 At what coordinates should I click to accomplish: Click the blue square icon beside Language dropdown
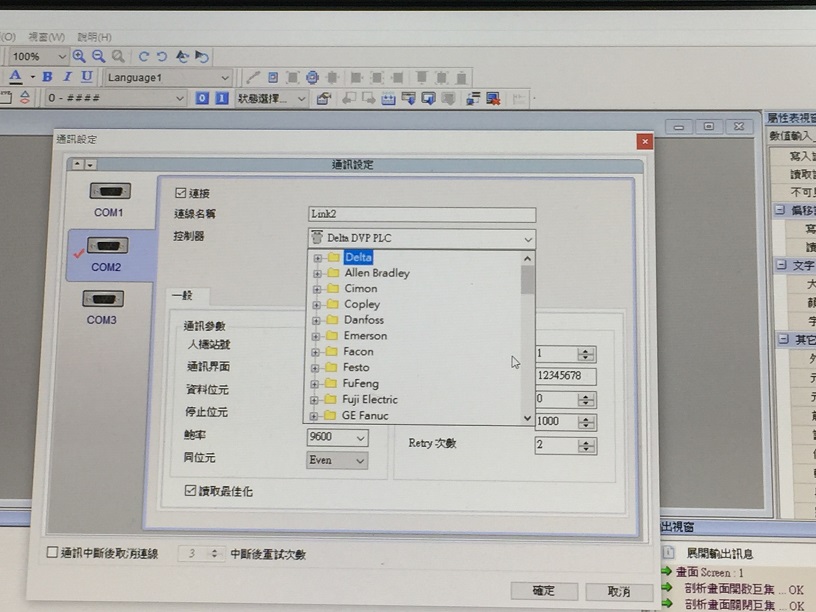(273, 78)
